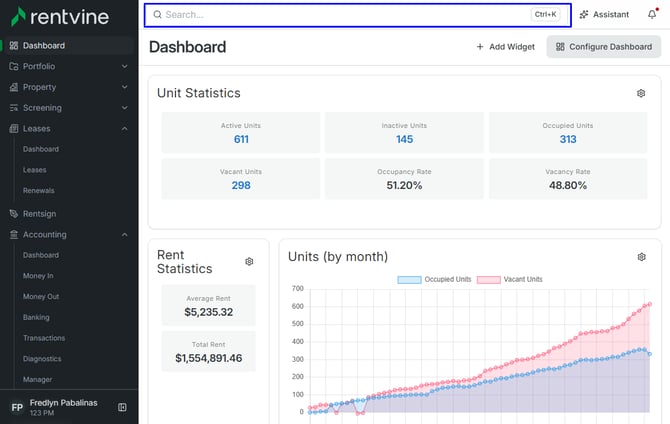670x424 pixels.
Task: Open Units by month widget settings gear
Action: coord(641,257)
